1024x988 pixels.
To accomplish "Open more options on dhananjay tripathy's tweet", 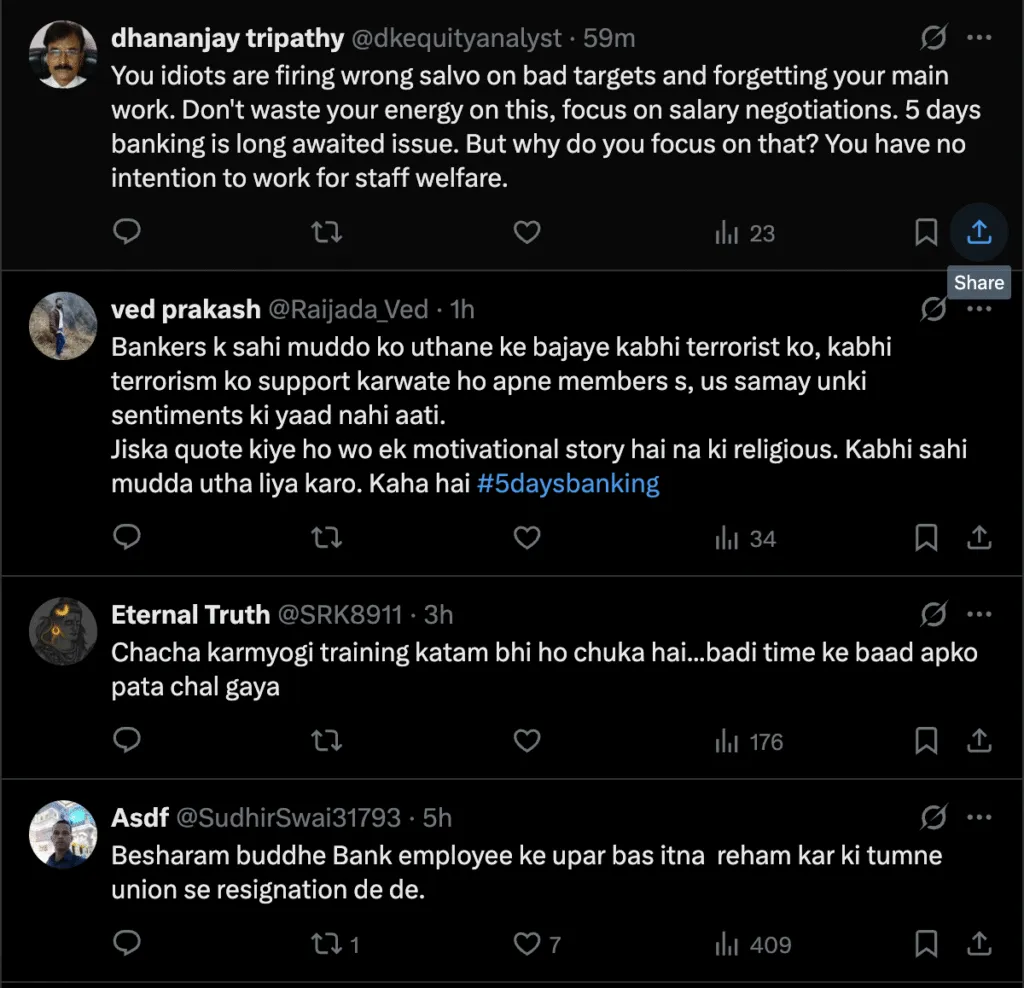I will [x=979, y=39].
